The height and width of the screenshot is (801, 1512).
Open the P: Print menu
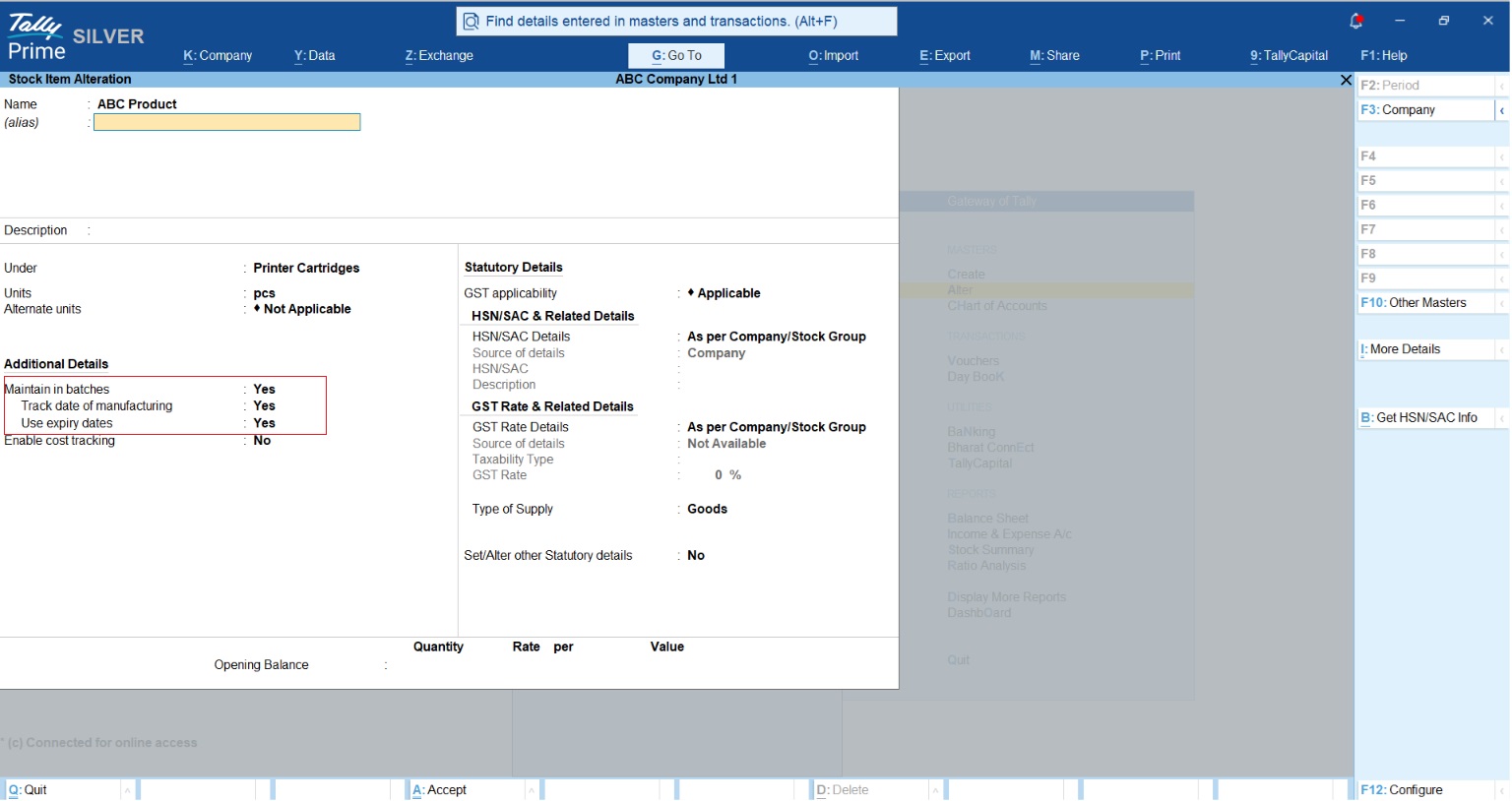[x=1161, y=56]
